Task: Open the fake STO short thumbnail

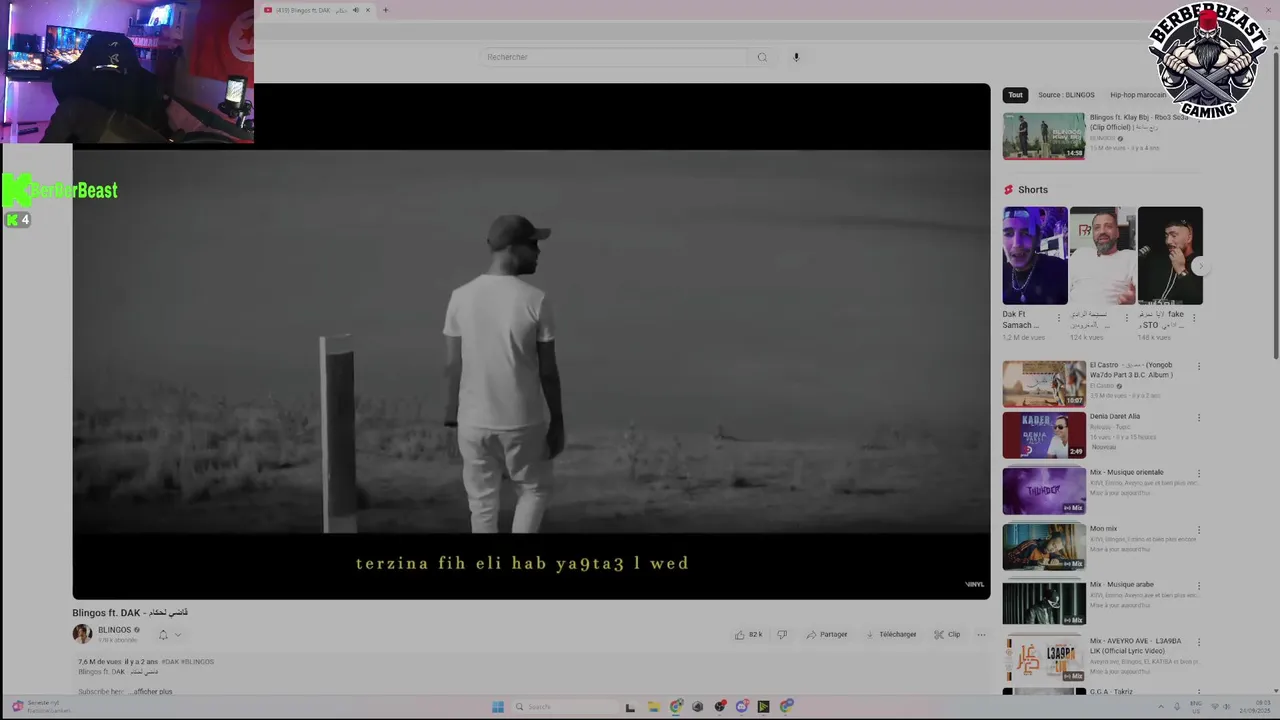Action: [x=1170, y=255]
